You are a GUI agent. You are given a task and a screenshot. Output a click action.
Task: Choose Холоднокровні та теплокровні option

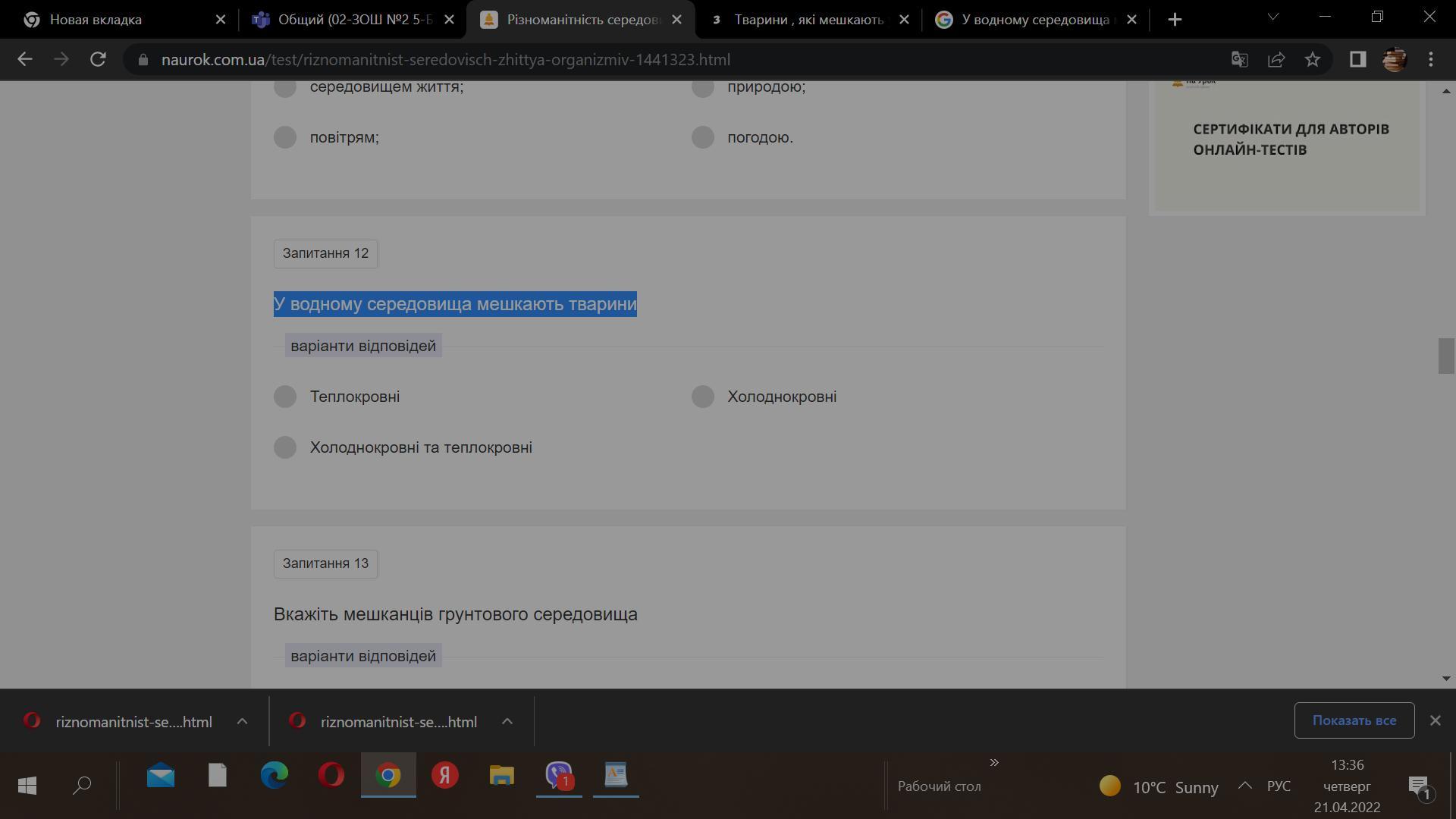pos(285,447)
